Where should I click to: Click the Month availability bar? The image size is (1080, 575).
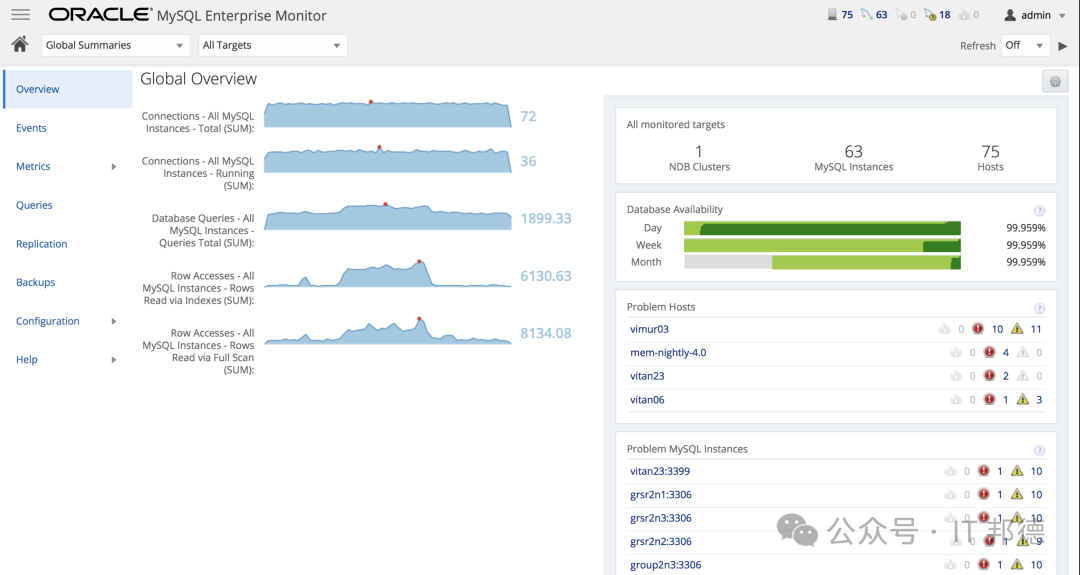point(822,262)
